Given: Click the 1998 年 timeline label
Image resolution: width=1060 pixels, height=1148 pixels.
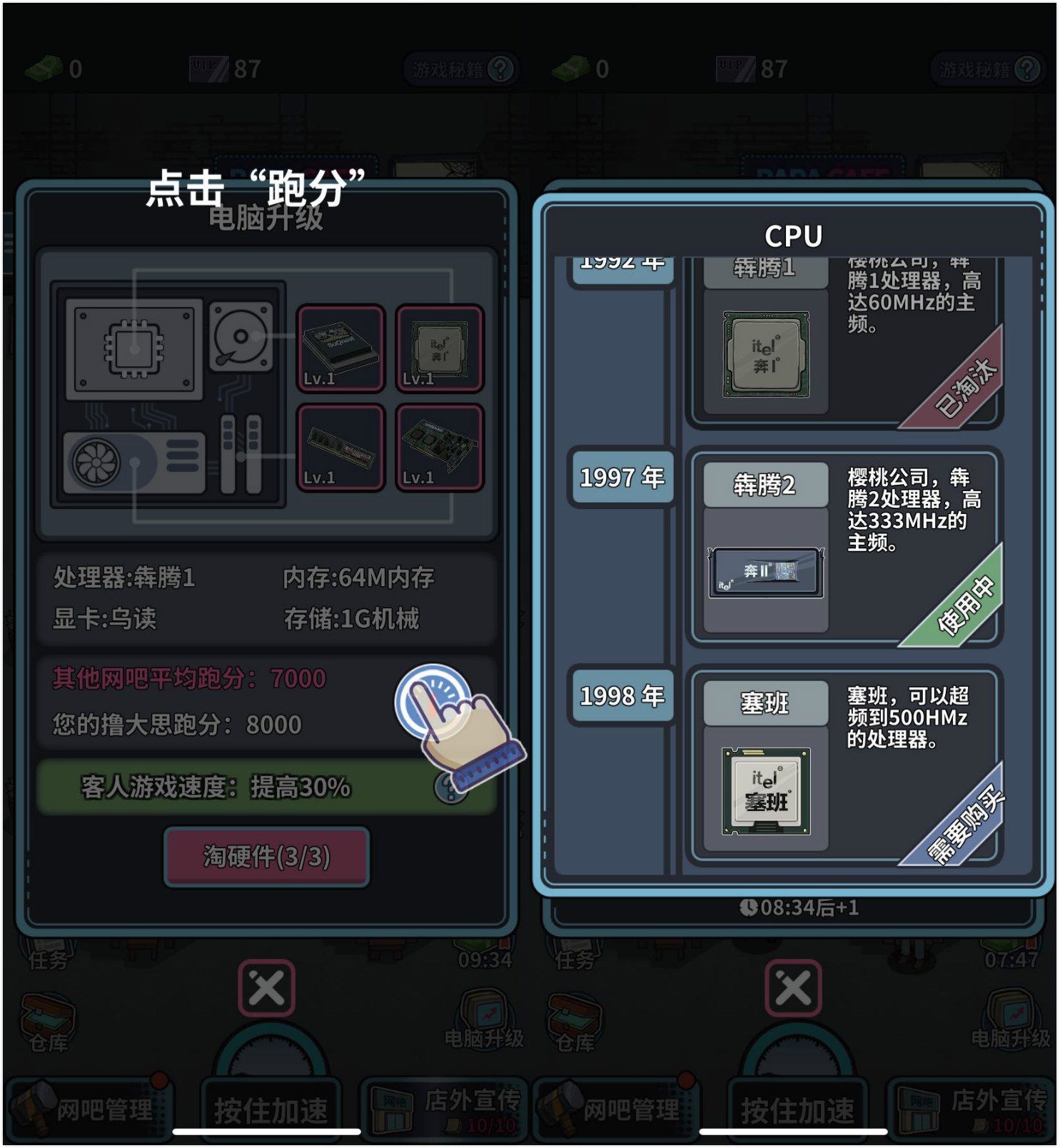Looking at the screenshot, I should pos(622,696).
